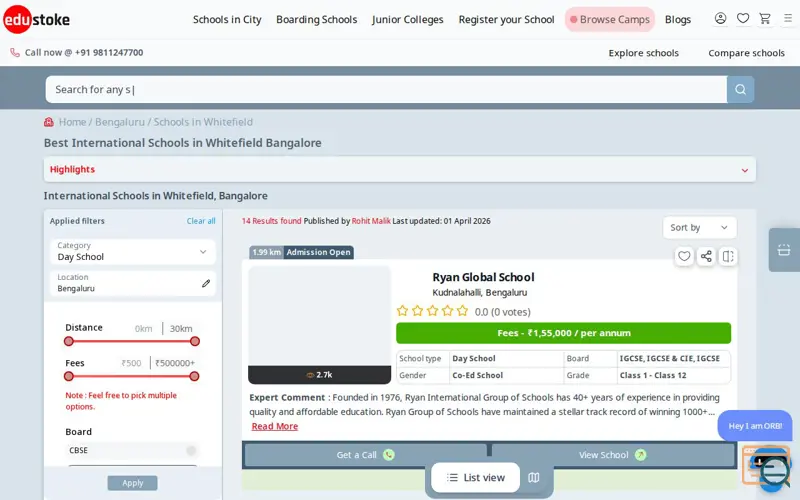Click the Fees slider left handle
This screenshot has width=800, height=500.
69,377
